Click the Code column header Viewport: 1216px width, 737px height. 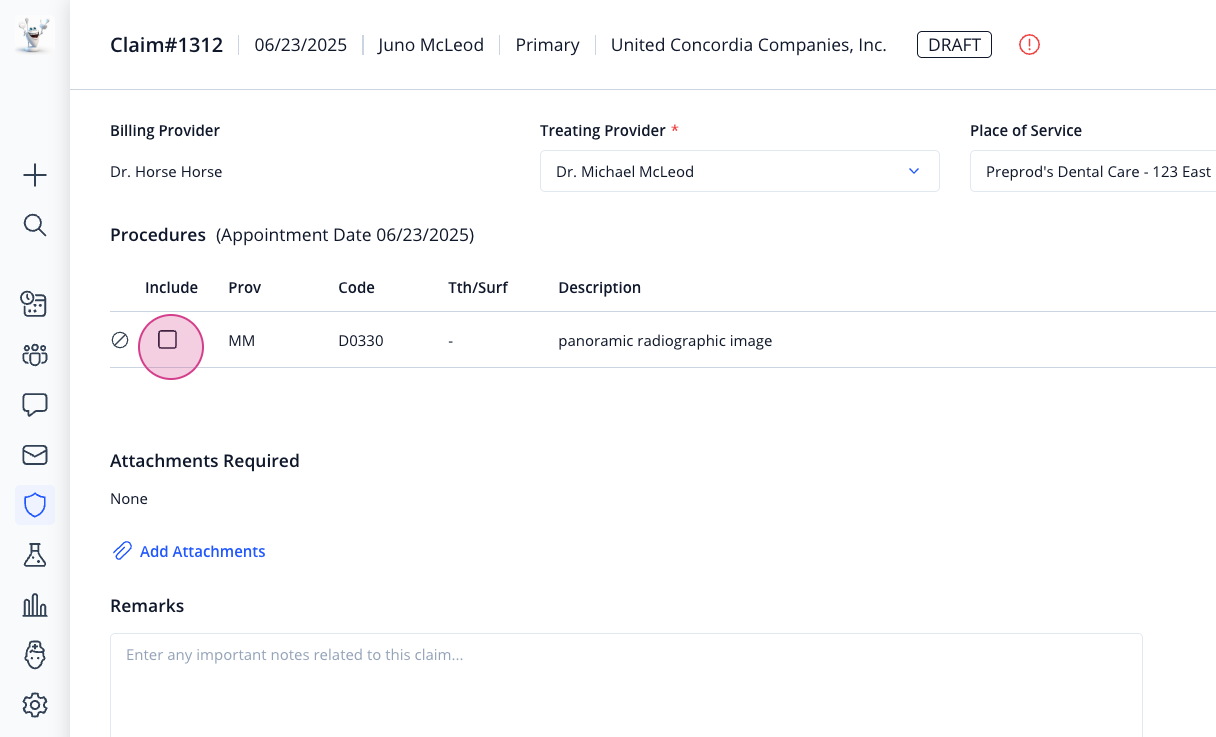[356, 288]
